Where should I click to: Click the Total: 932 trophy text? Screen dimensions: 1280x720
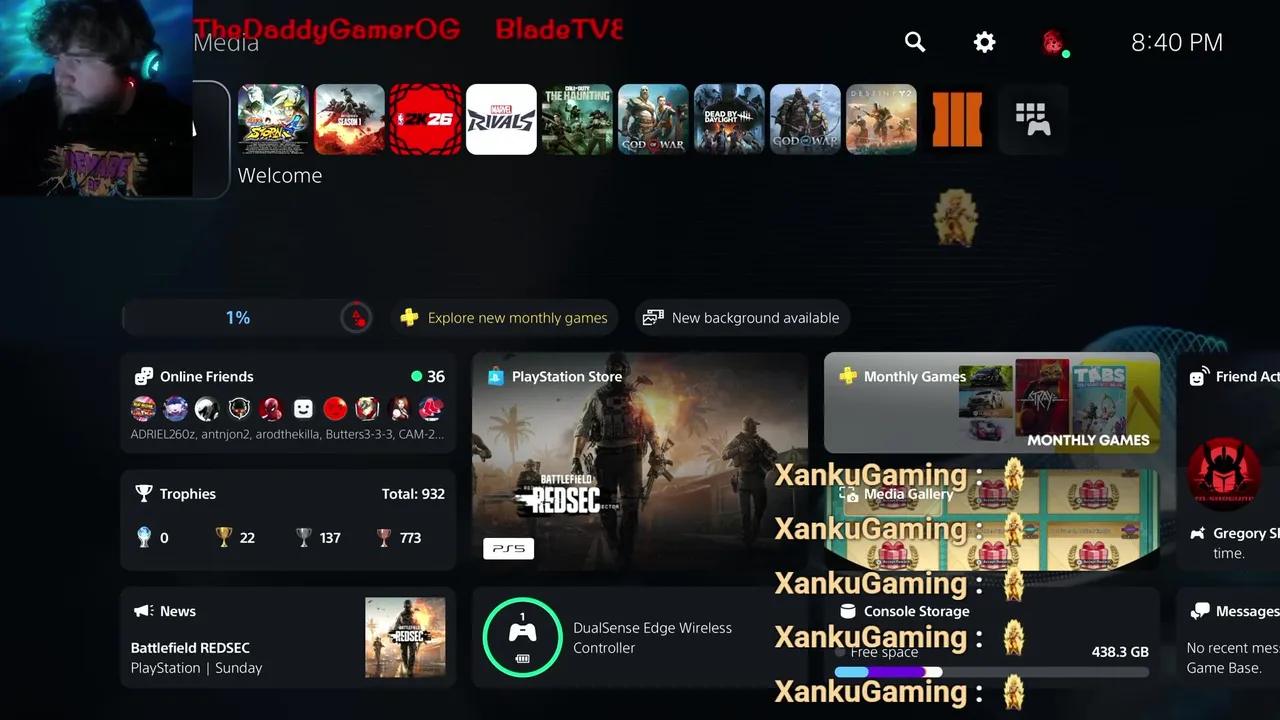coord(413,494)
